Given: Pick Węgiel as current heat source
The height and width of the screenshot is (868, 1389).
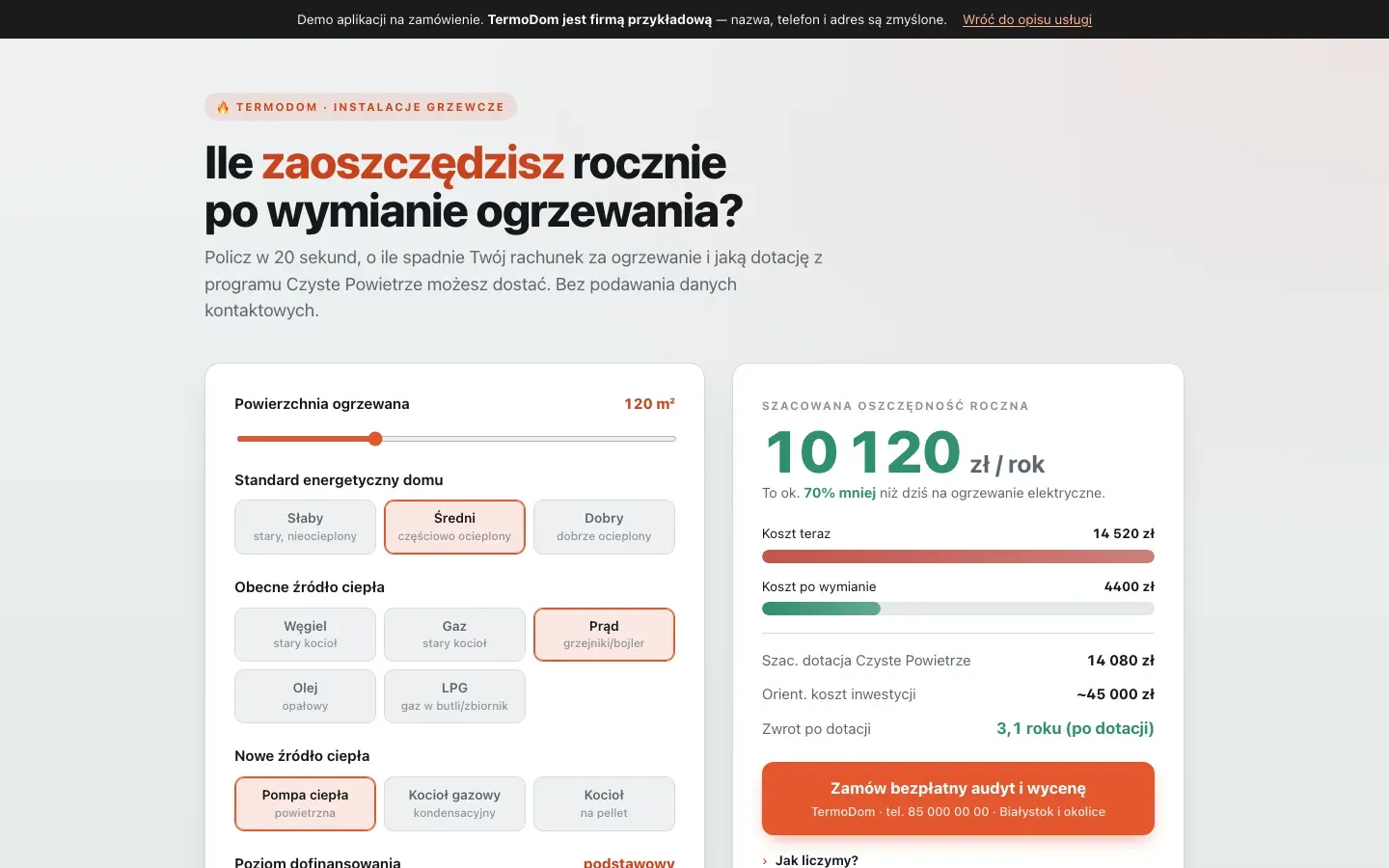Looking at the screenshot, I should [x=305, y=635].
